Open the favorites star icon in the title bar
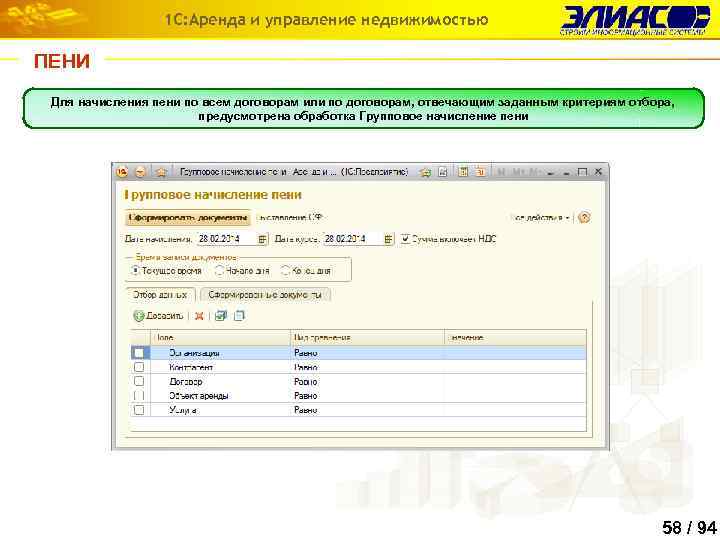Image resolution: width=720 pixels, height=540 pixels. tap(161, 172)
